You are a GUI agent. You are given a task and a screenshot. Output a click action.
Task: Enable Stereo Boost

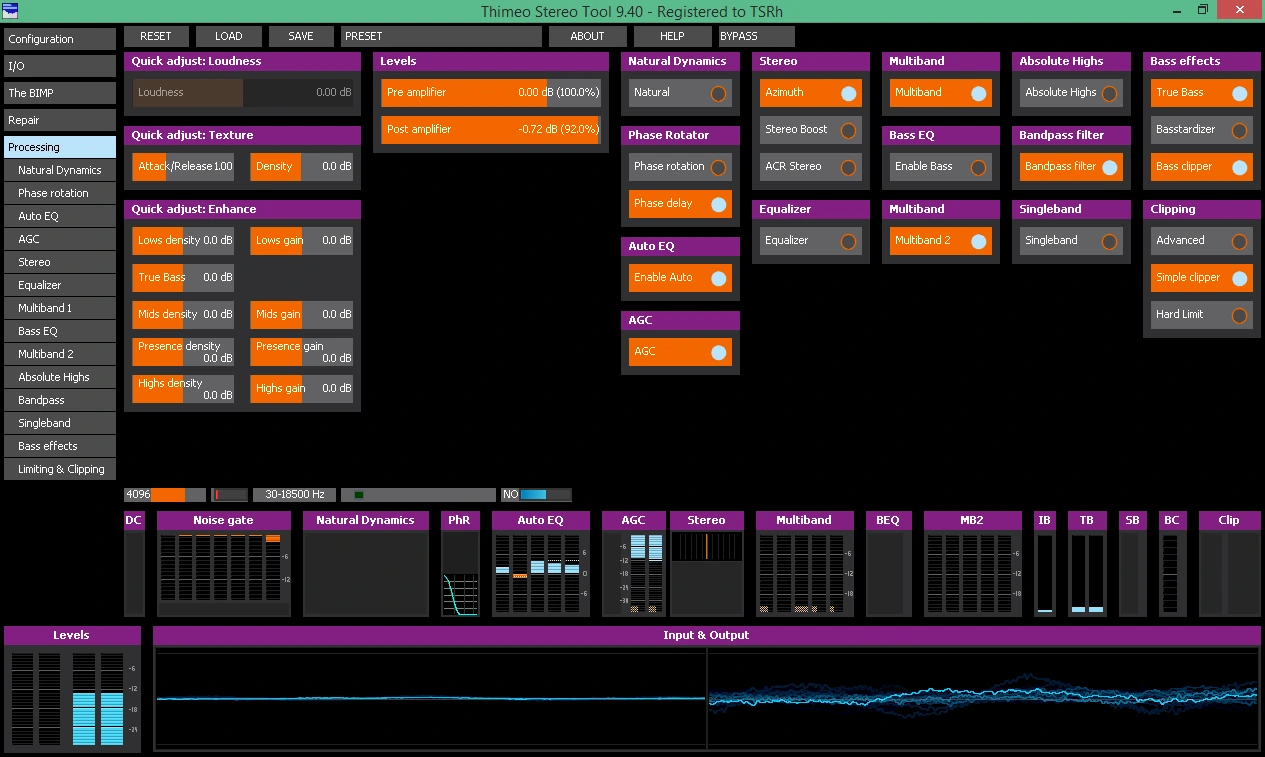click(x=810, y=129)
